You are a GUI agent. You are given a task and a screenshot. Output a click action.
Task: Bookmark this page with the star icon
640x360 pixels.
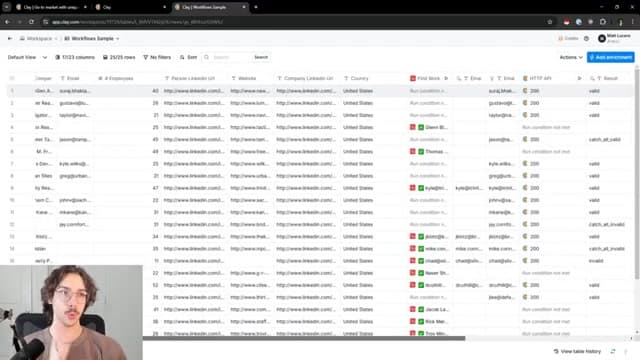pyautogui.click(x=550, y=22)
